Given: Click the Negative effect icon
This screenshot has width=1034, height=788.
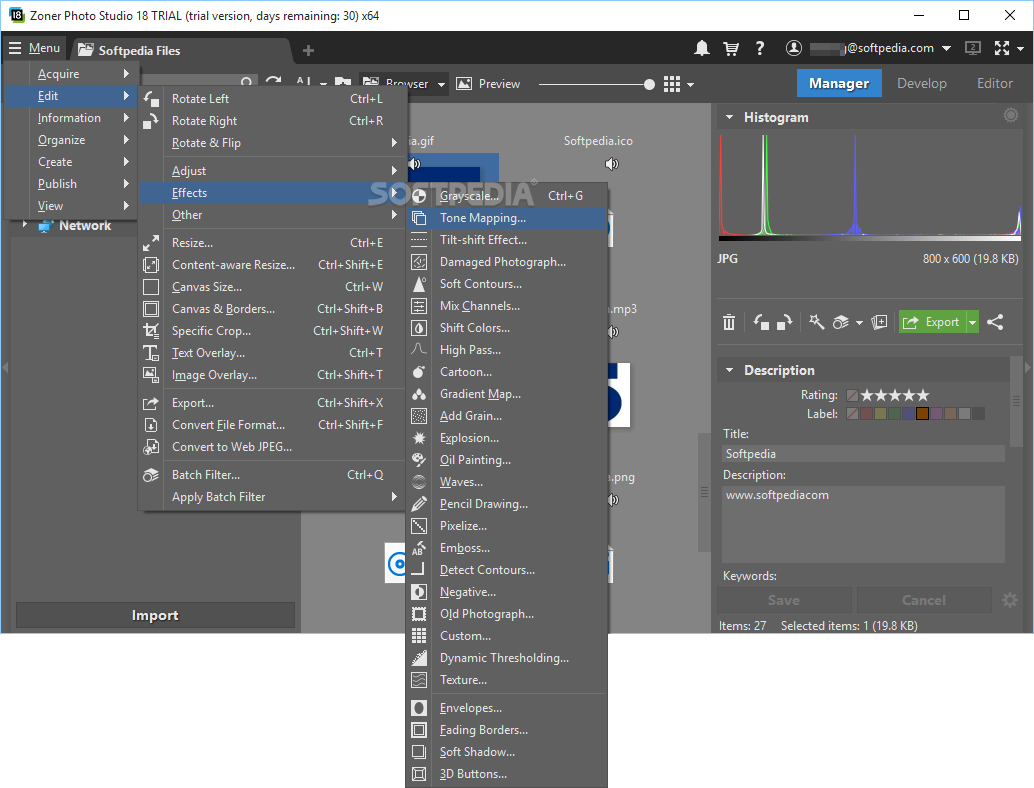Looking at the screenshot, I should (x=419, y=592).
